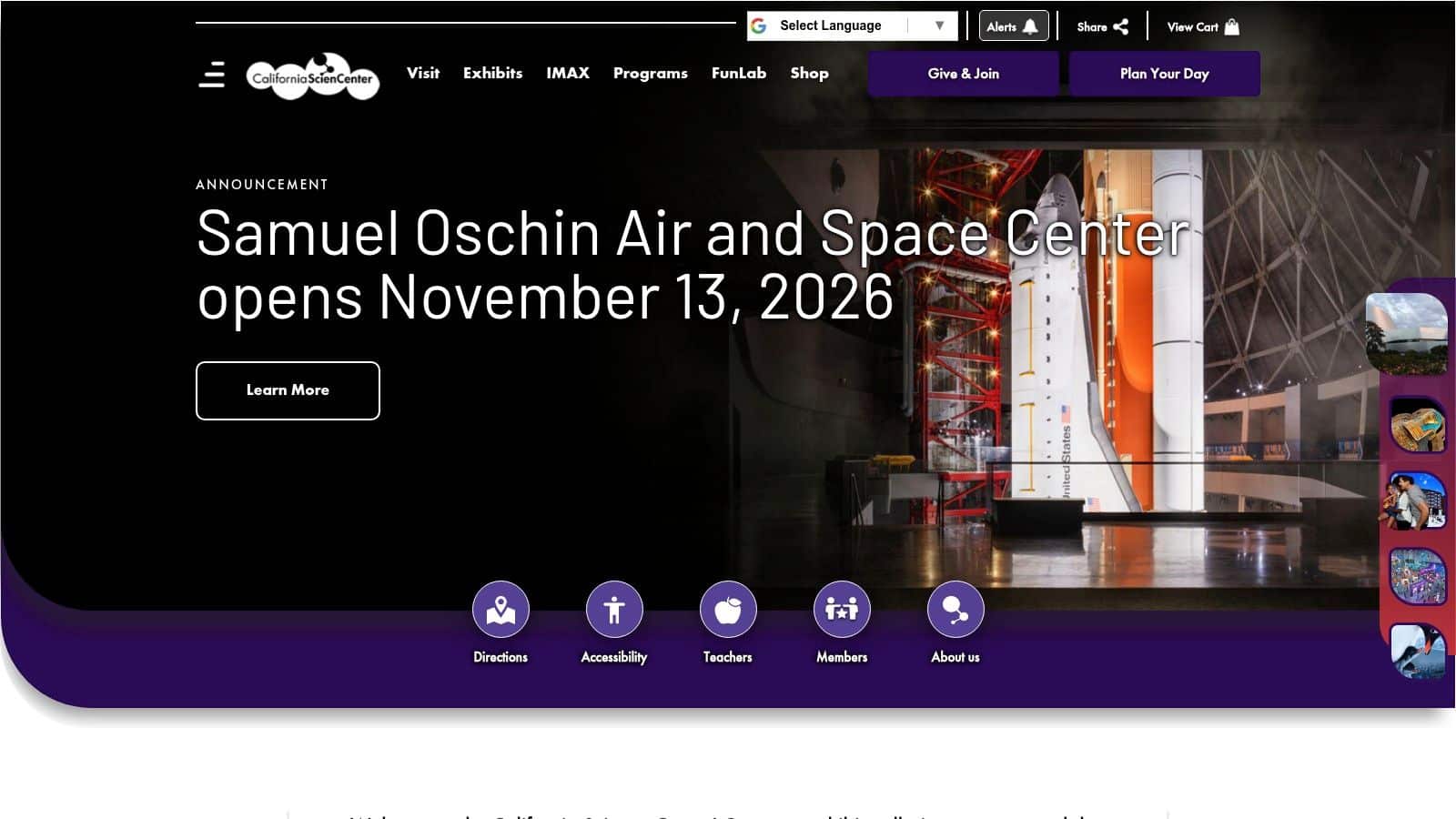Click the ANNOUNCEMENT label
Screen dimensions: 1456x819
click(x=262, y=185)
